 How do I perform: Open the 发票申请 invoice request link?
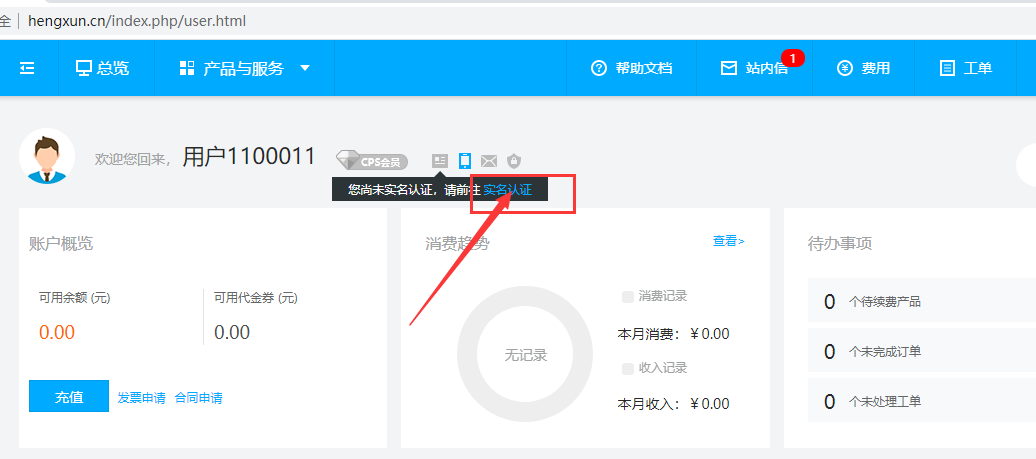click(141, 398)
